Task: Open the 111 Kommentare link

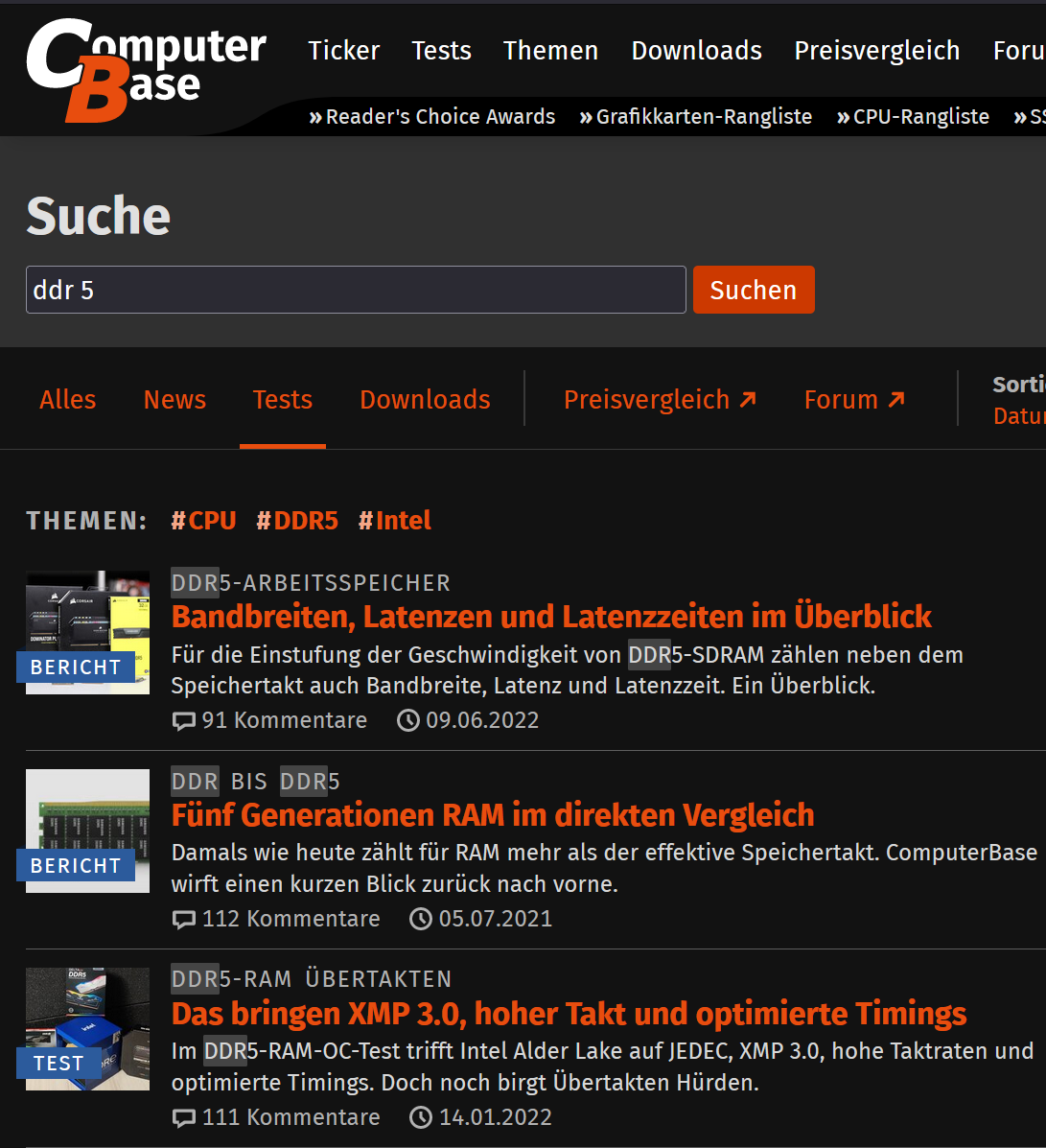Action: click(x=291, y=1117)
